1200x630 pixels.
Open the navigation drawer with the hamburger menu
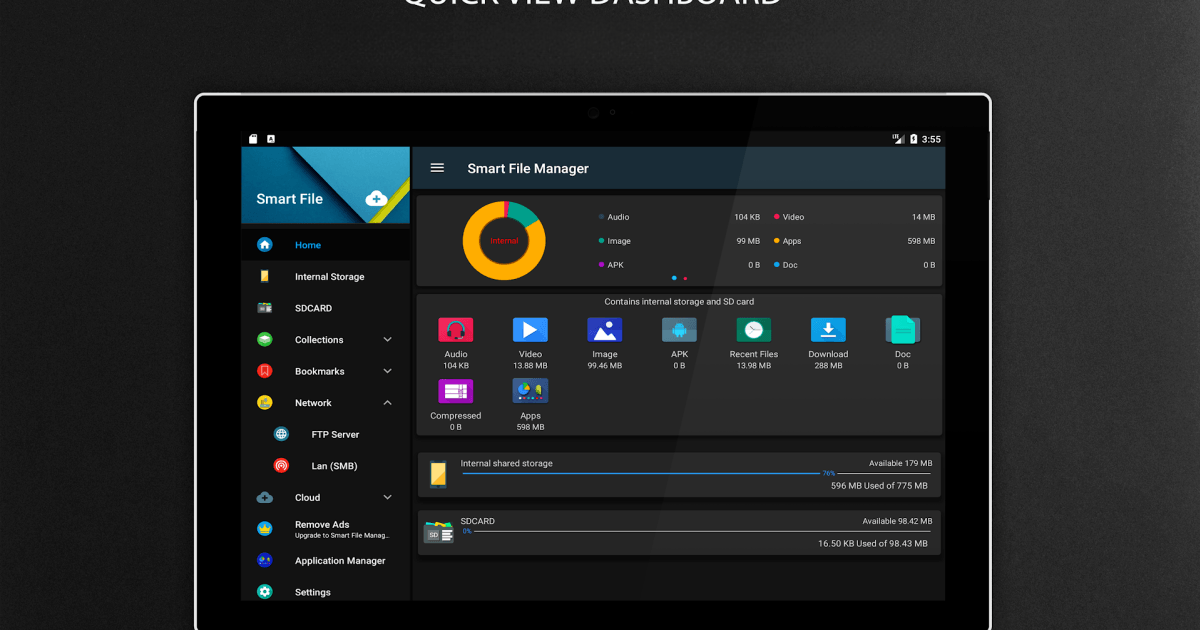click(437, 167)
